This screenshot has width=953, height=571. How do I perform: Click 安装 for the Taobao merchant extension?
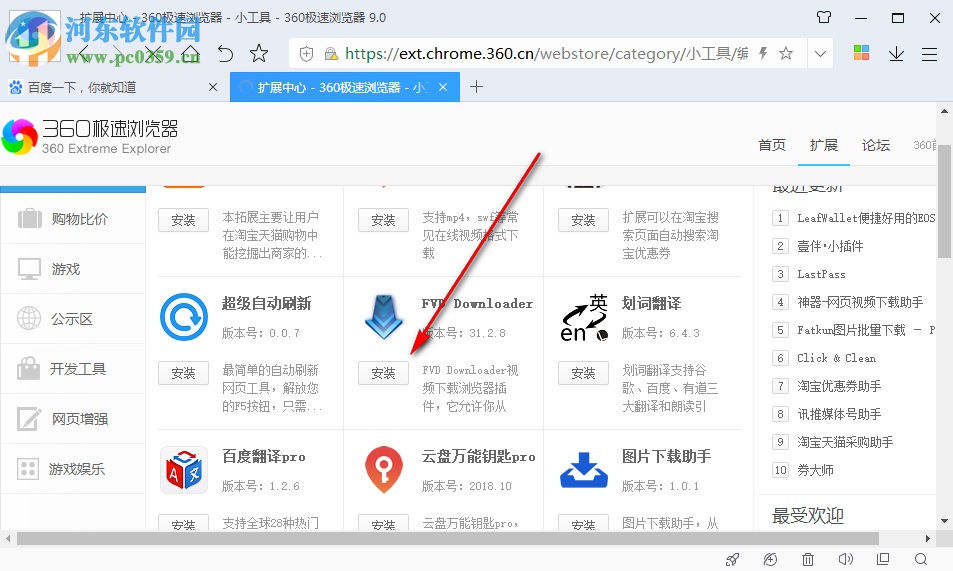tap(183, 220)
